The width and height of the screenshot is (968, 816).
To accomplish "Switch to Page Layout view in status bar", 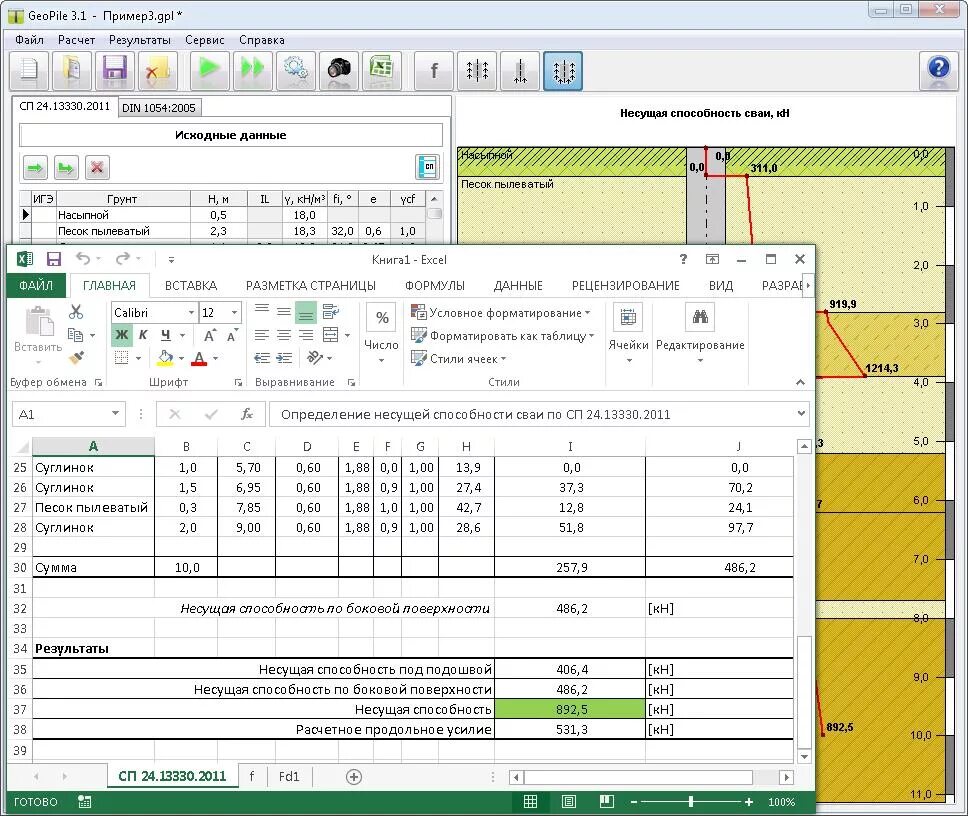I will tap(569, 802).
